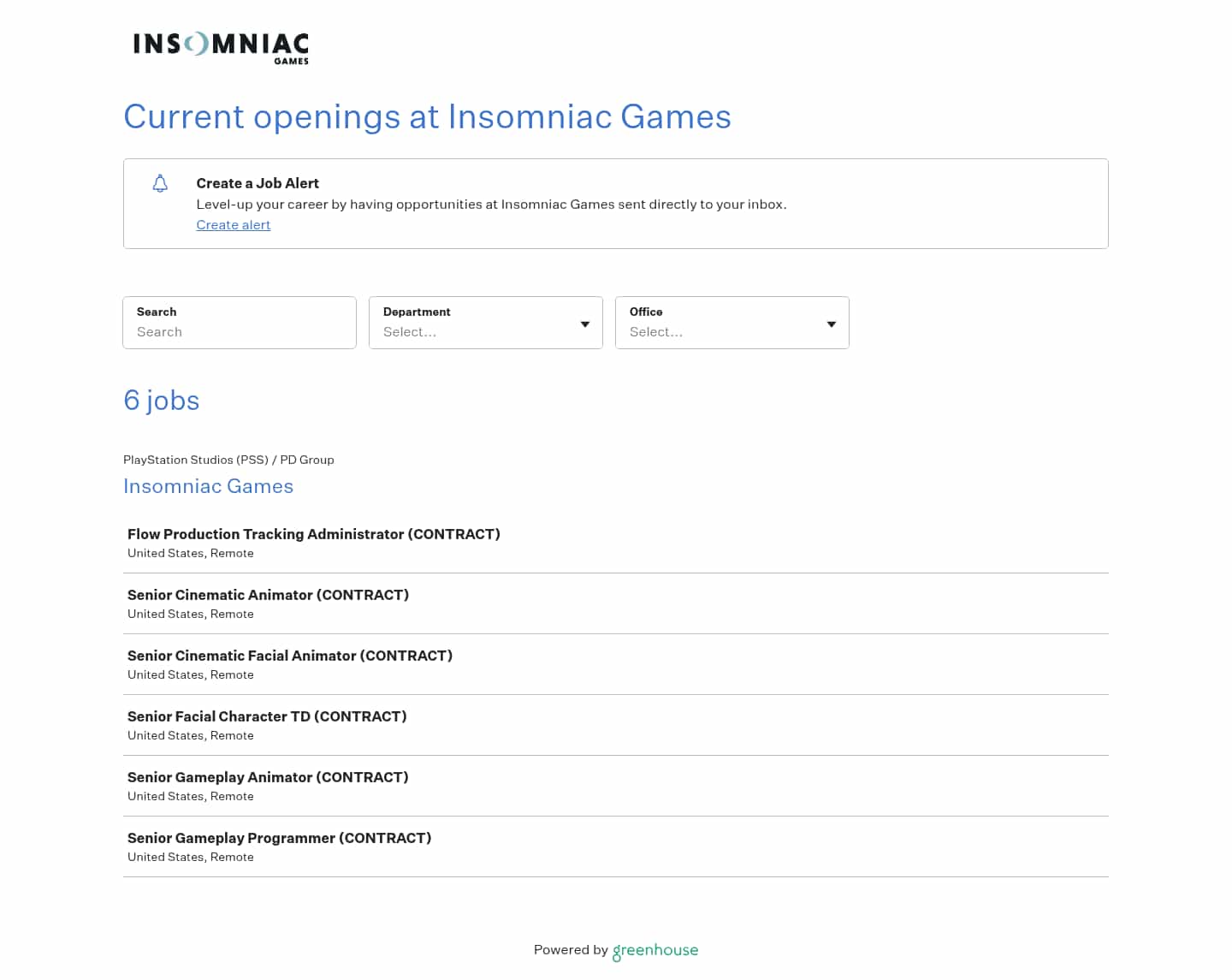Open the Create alert link

click(x=233, y=225)
